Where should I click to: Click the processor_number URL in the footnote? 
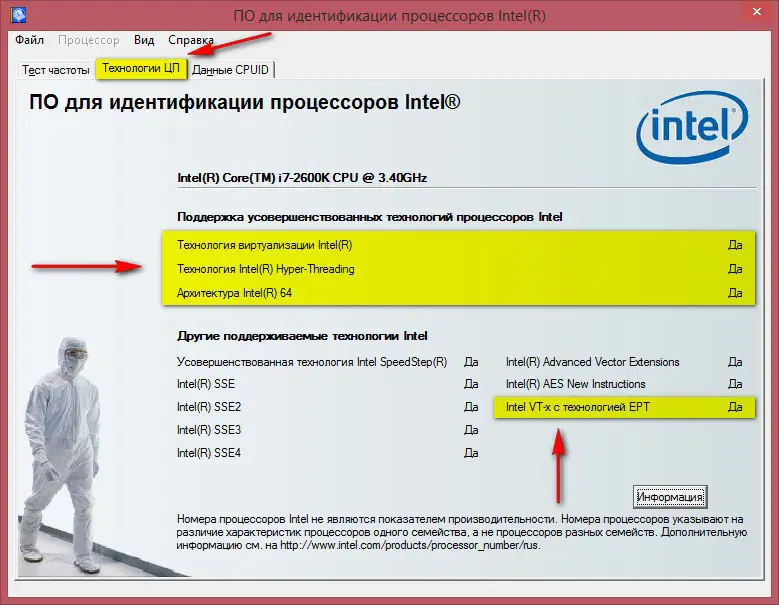coord(409,545)
